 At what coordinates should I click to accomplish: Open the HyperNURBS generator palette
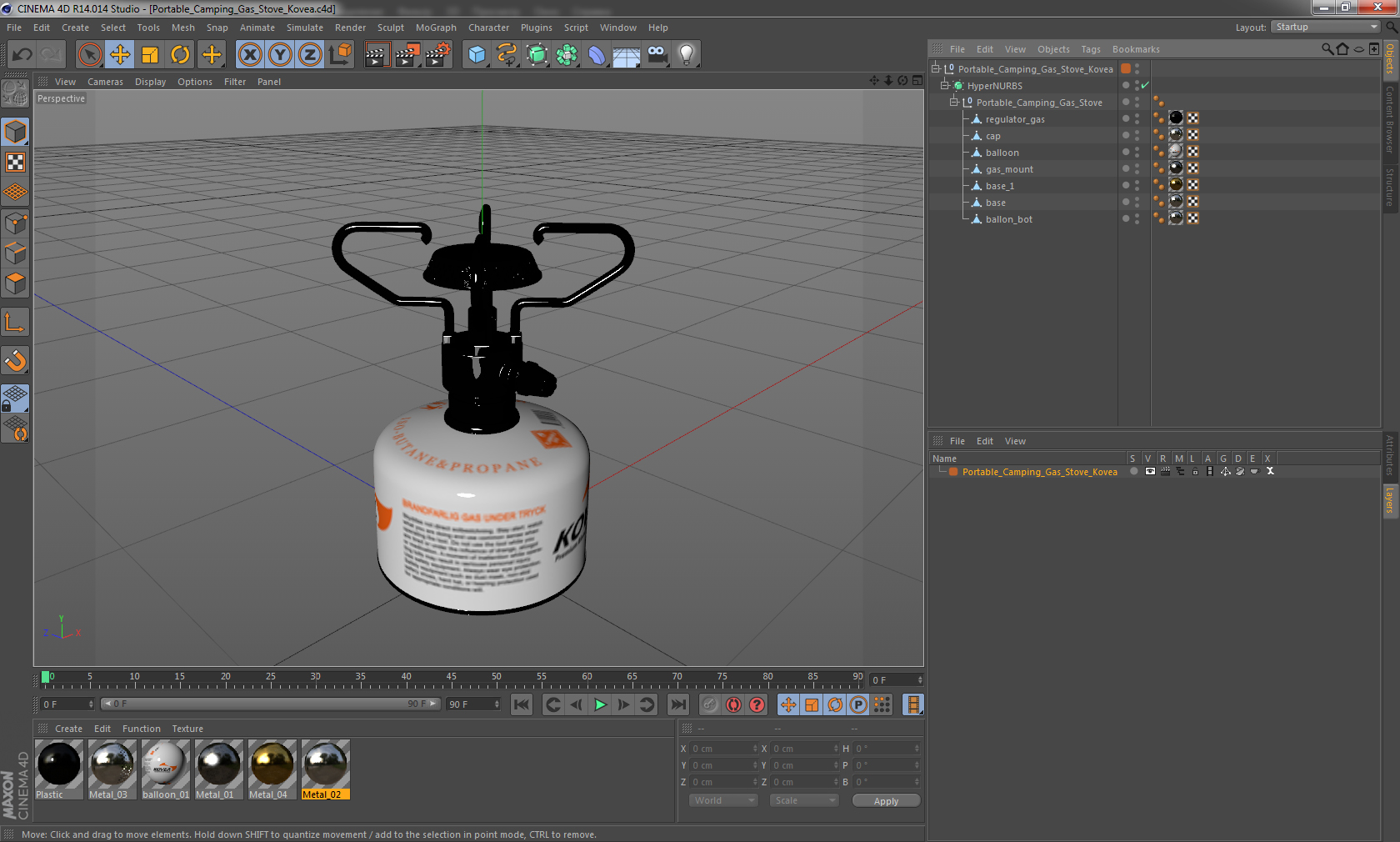tap(537, 55)
